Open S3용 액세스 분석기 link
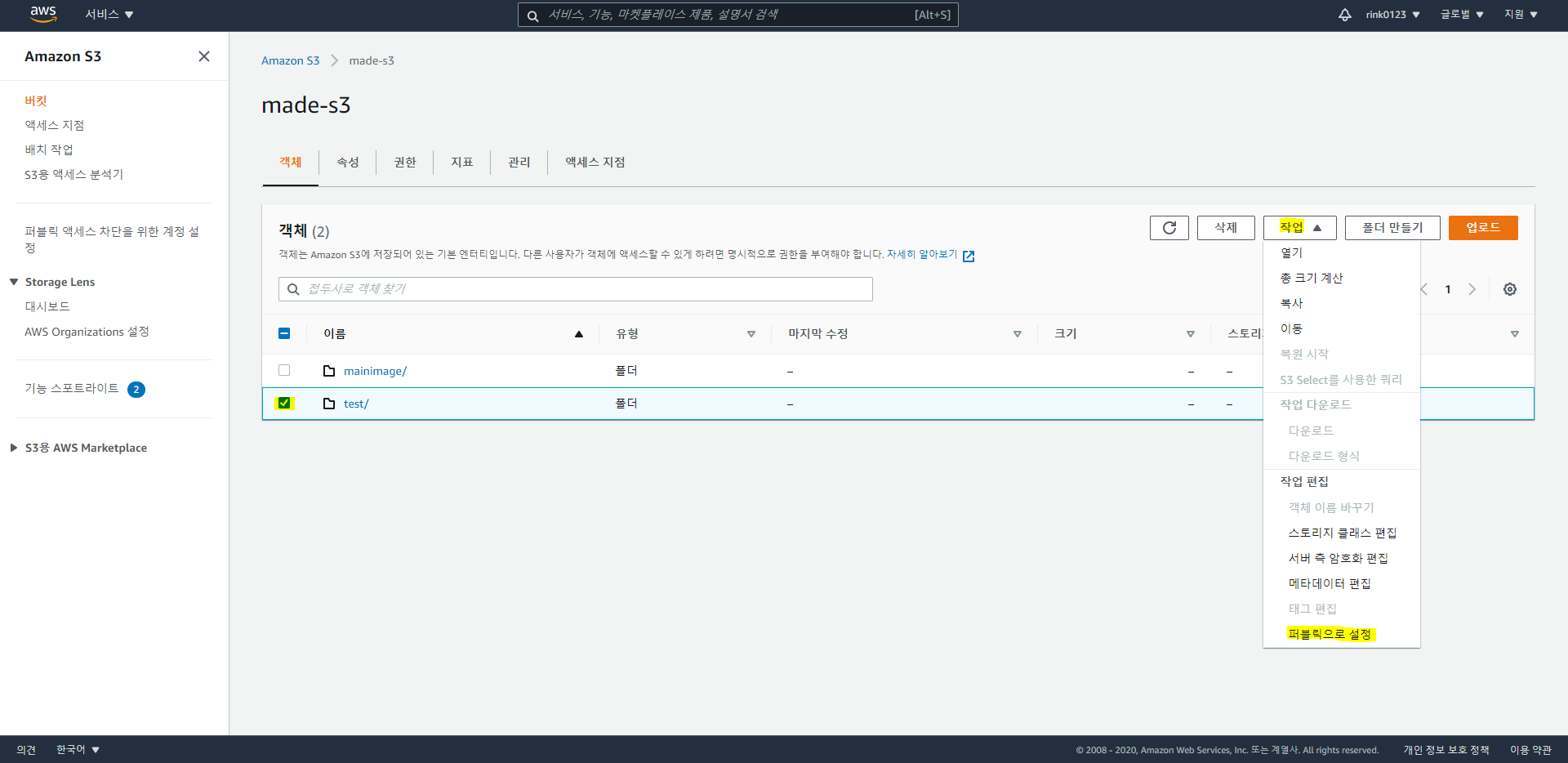 [74, 174]
